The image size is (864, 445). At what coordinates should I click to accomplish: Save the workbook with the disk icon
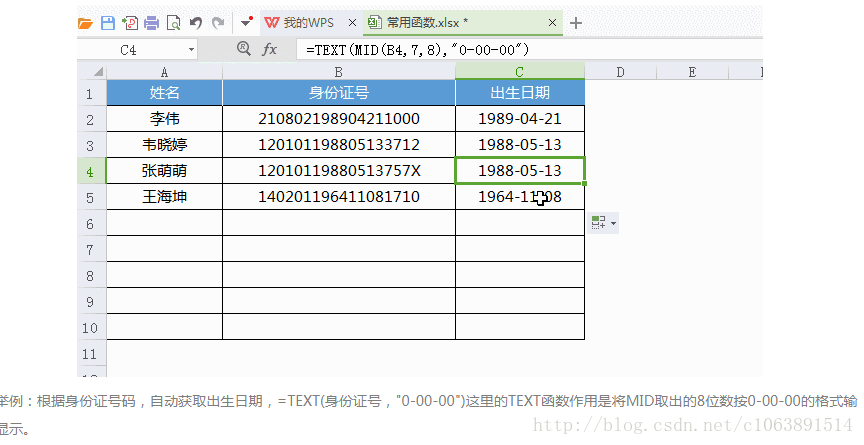(x=108, y=23)
